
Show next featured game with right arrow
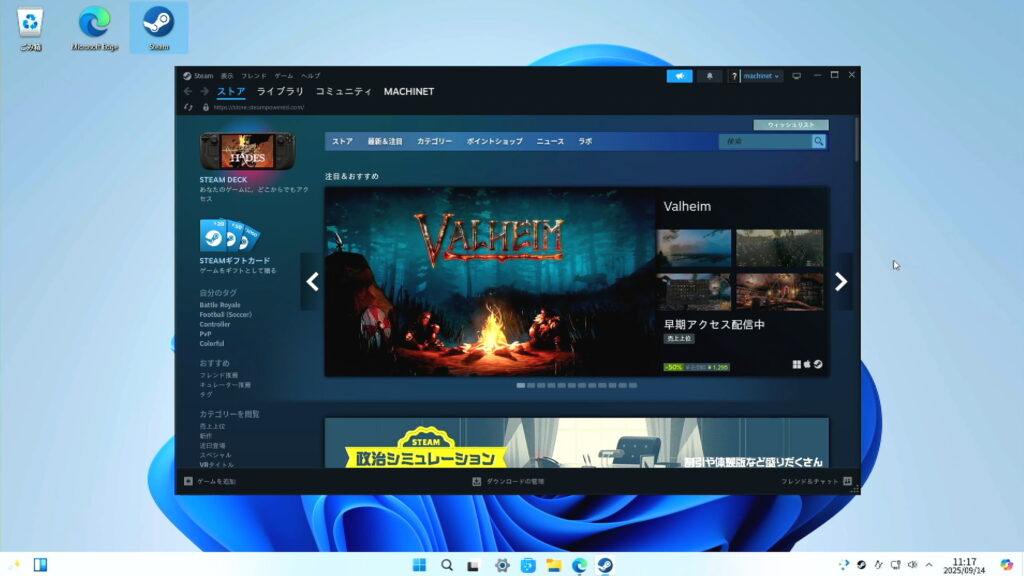coord(841,282)
